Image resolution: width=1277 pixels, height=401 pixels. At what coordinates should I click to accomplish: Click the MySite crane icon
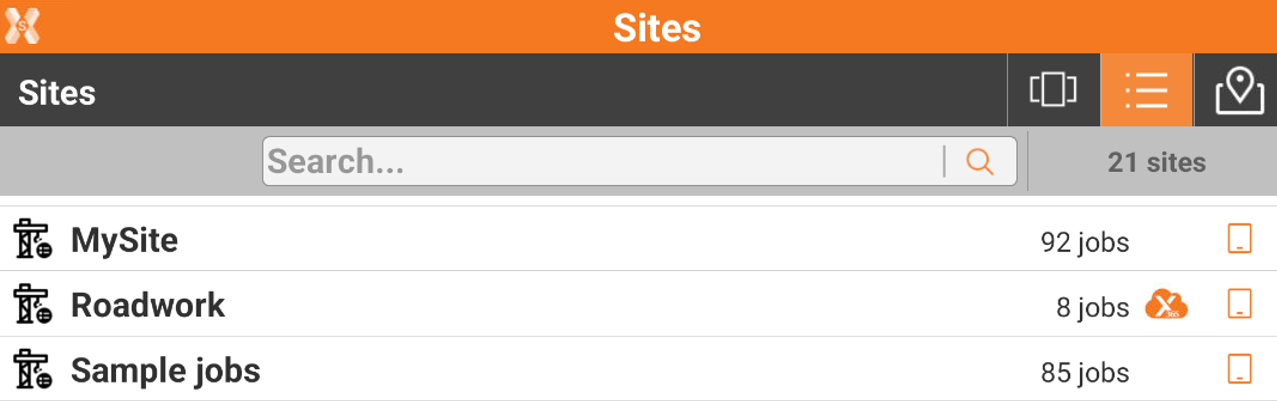tap(32, 240)
